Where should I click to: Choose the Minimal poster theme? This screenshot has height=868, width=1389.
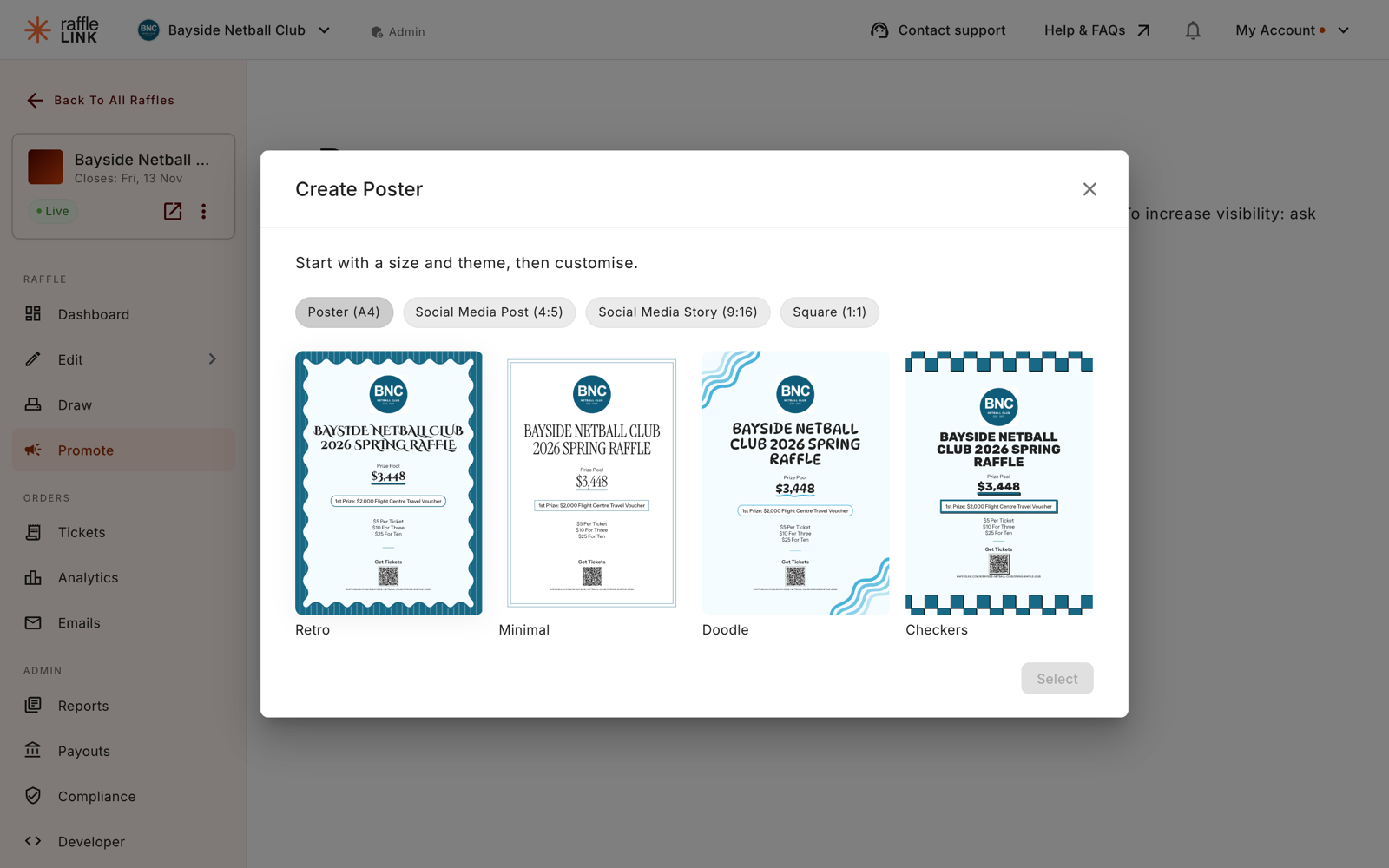pos(591,483)
